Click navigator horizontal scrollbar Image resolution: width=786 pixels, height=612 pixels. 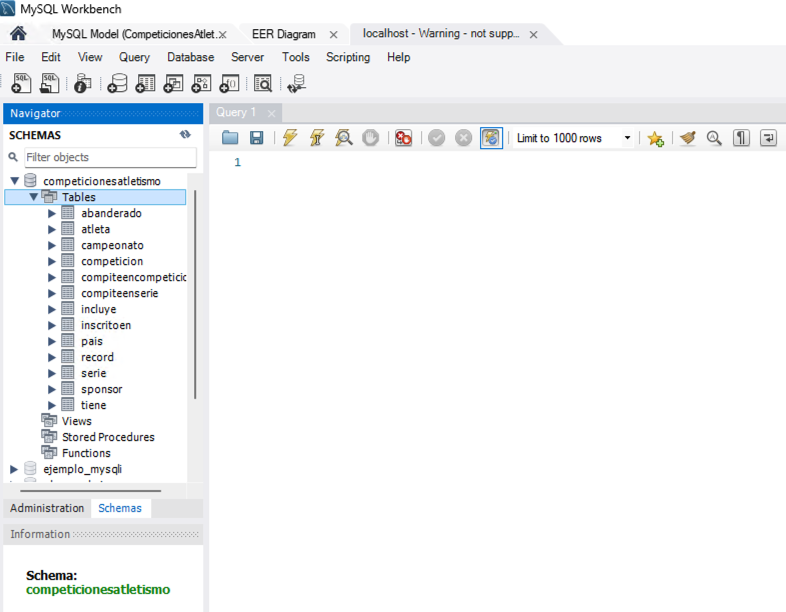(x=90, y=491)
